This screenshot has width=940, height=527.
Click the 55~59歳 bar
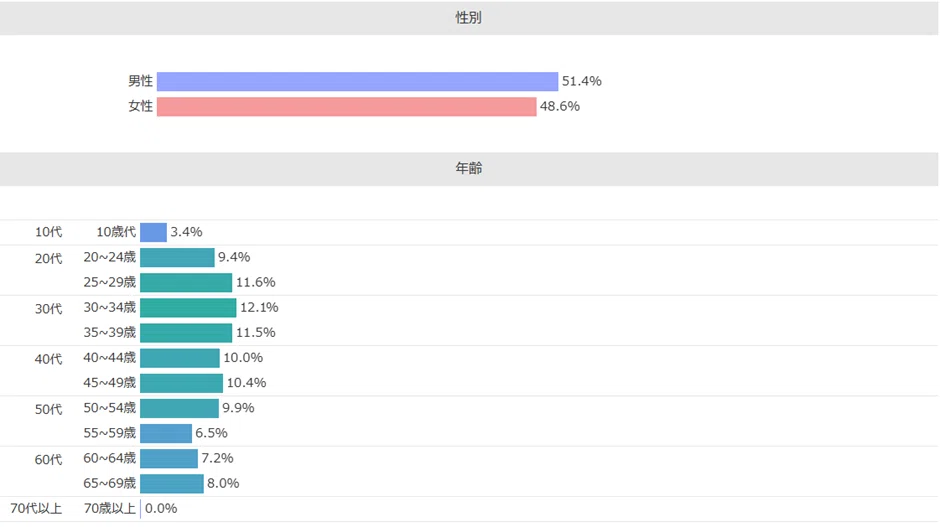[166, 433]
